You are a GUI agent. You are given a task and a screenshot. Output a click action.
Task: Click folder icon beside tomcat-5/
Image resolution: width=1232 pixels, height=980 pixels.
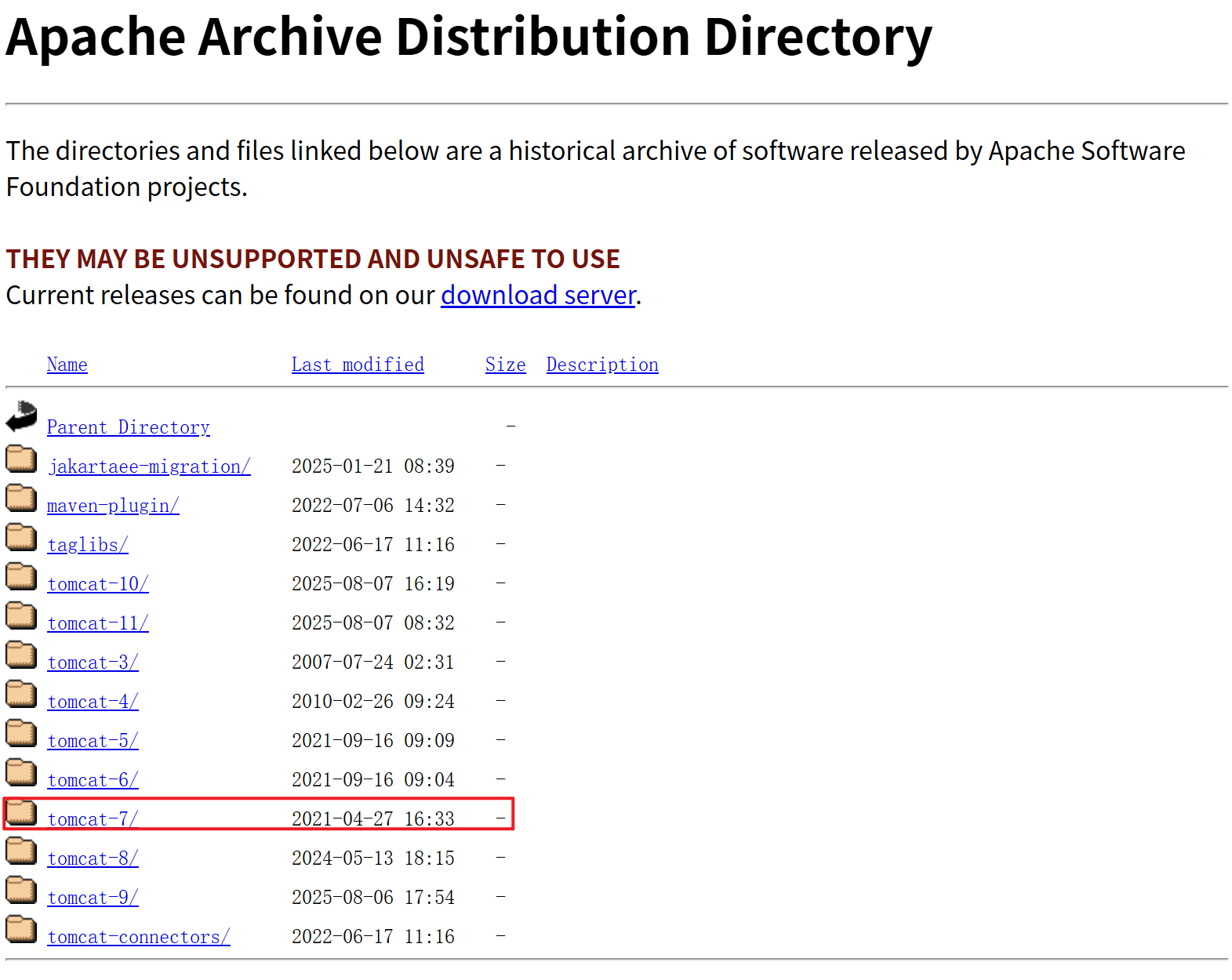21,733
